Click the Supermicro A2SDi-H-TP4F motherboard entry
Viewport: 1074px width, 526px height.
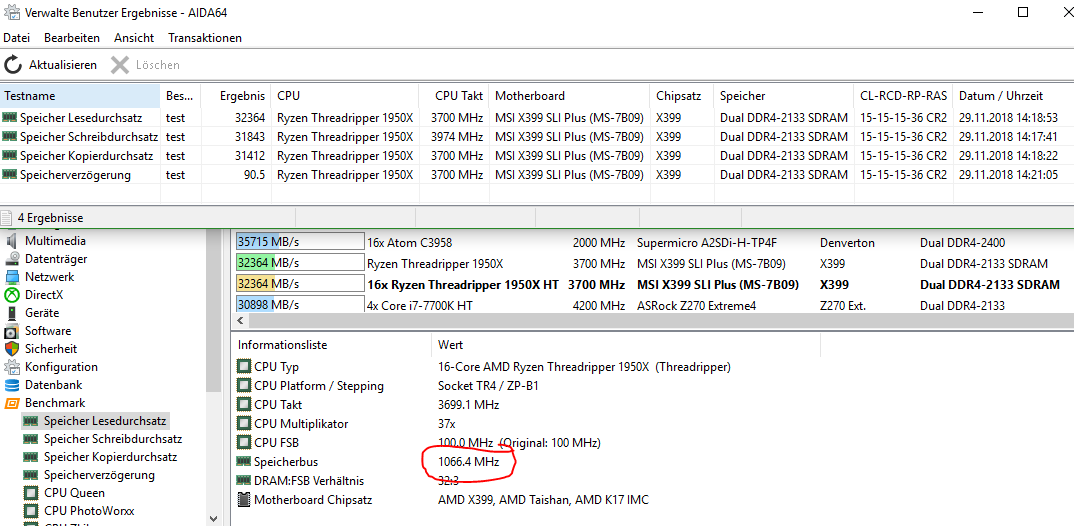[x=707, y=242]
